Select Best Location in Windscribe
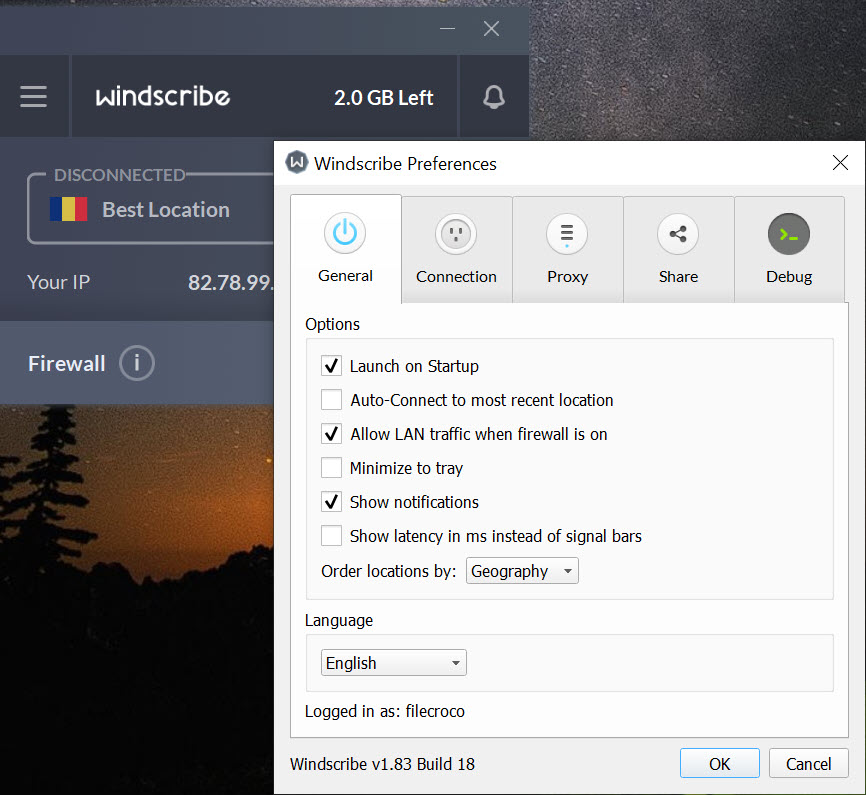 pos(166,209)
